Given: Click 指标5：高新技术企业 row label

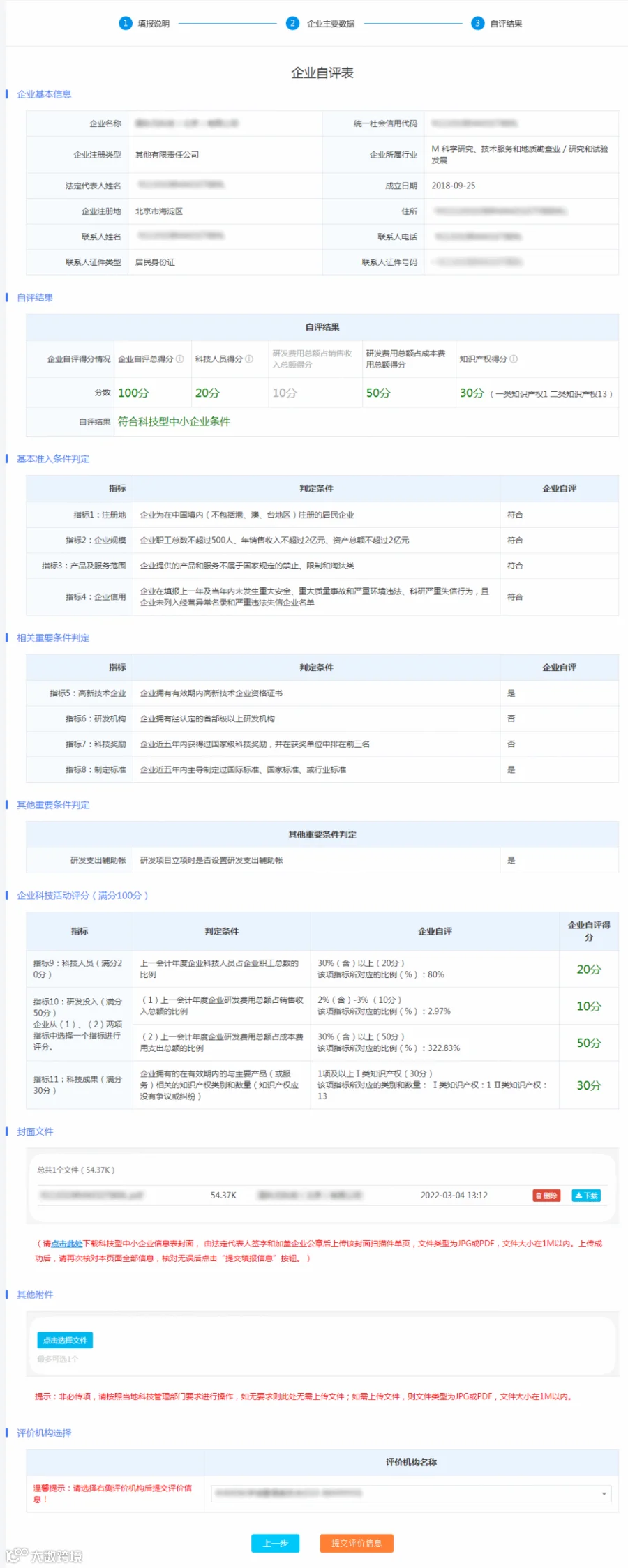Looking at the screenshot, I should click(x=88, y=693).
